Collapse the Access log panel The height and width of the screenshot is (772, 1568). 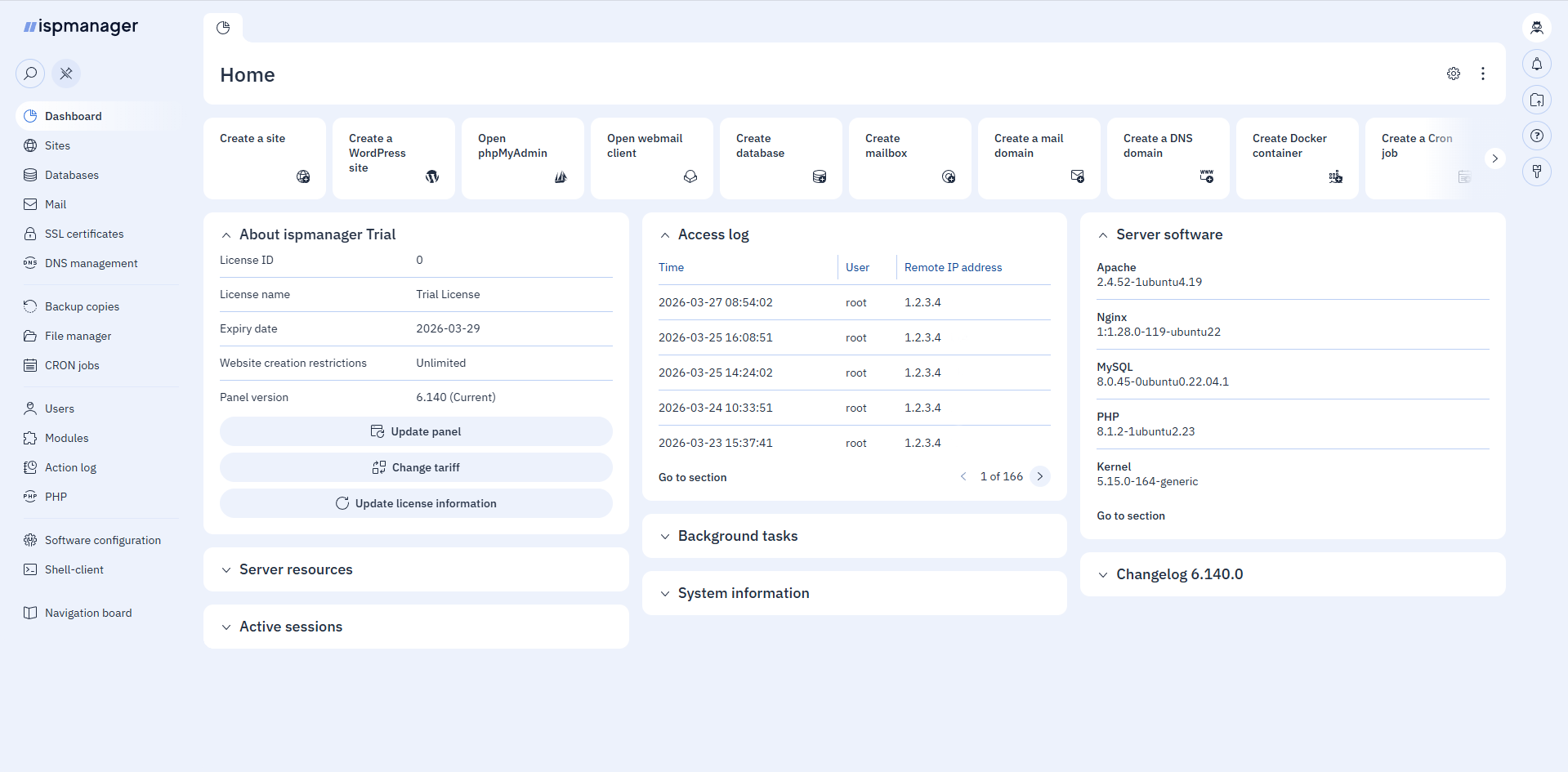point(665,235)
